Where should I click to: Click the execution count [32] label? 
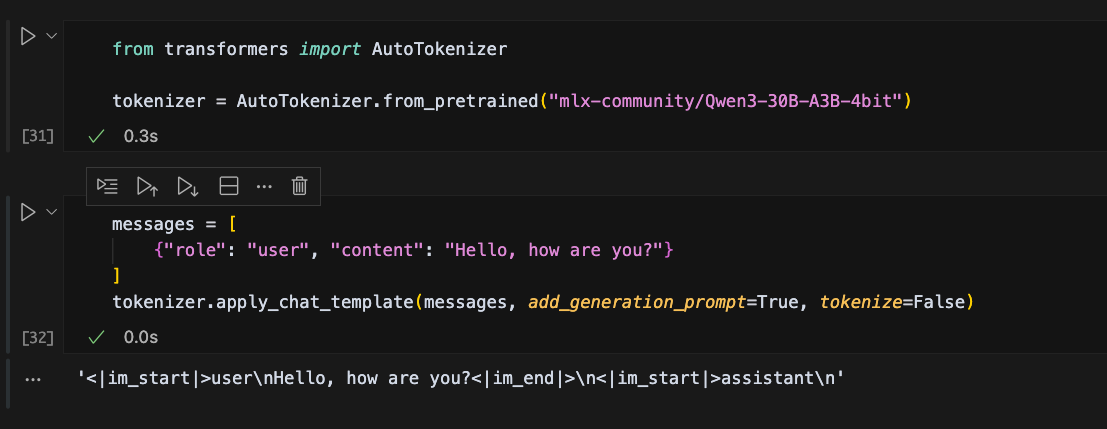point(36,337)
